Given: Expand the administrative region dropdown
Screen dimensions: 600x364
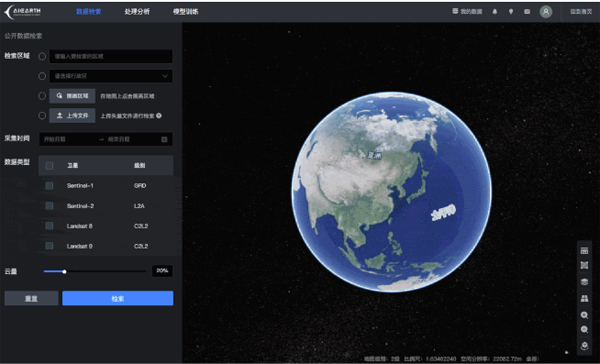Looking at the screenshot, I should 111,76.
